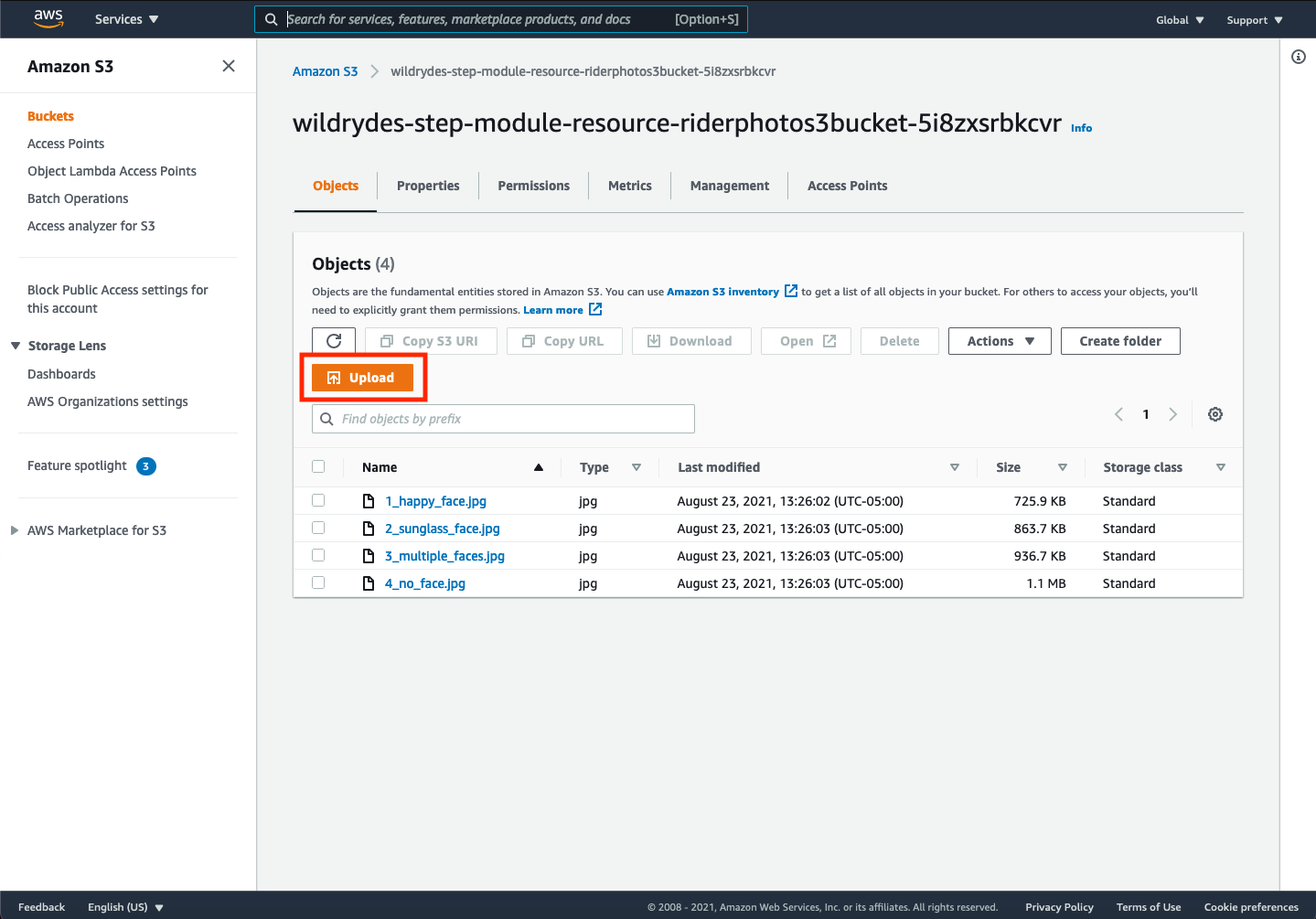
Task: Go to the Management tab
Action: (x=730, y=186)
